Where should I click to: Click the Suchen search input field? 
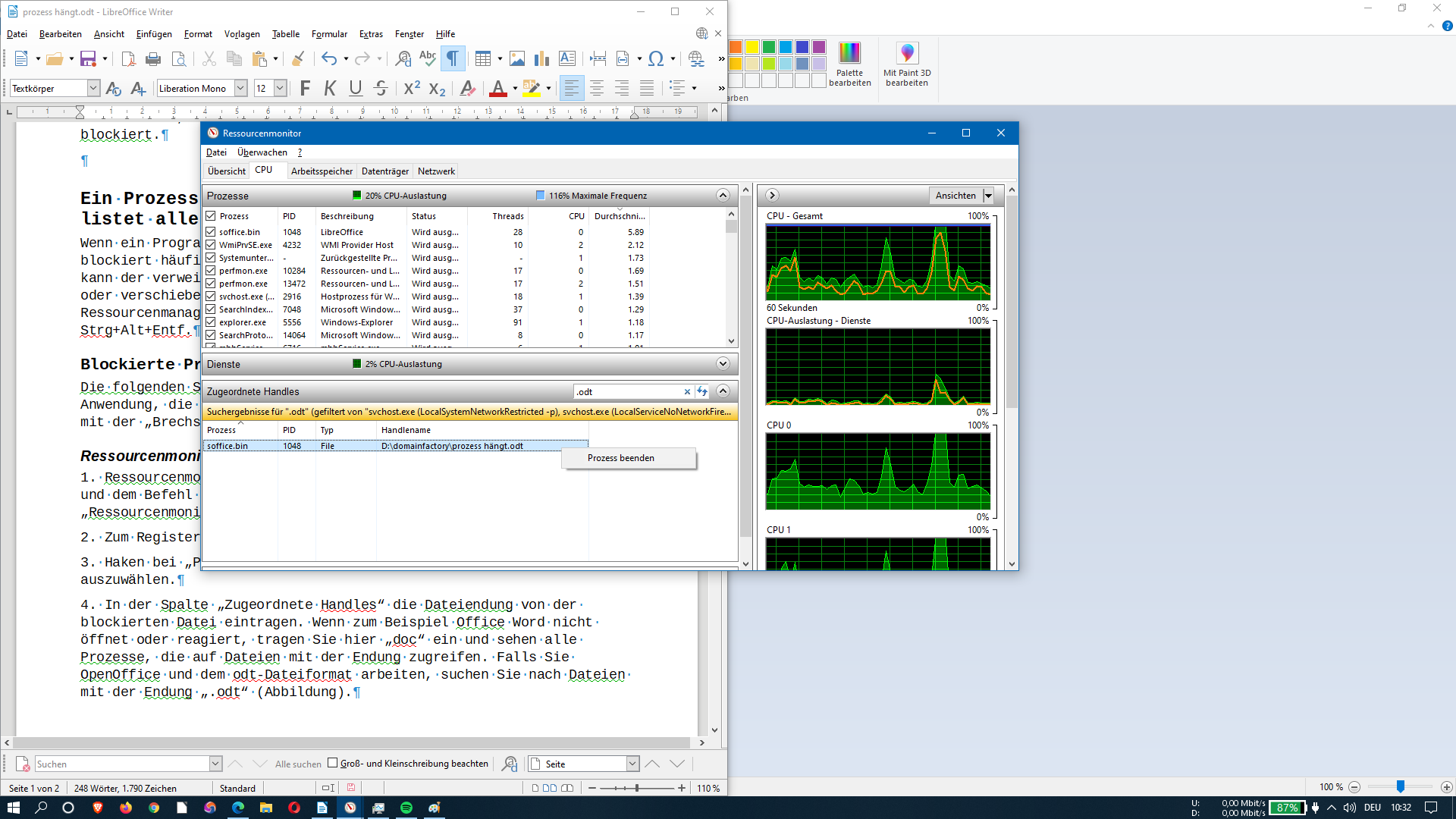[121, 764]
